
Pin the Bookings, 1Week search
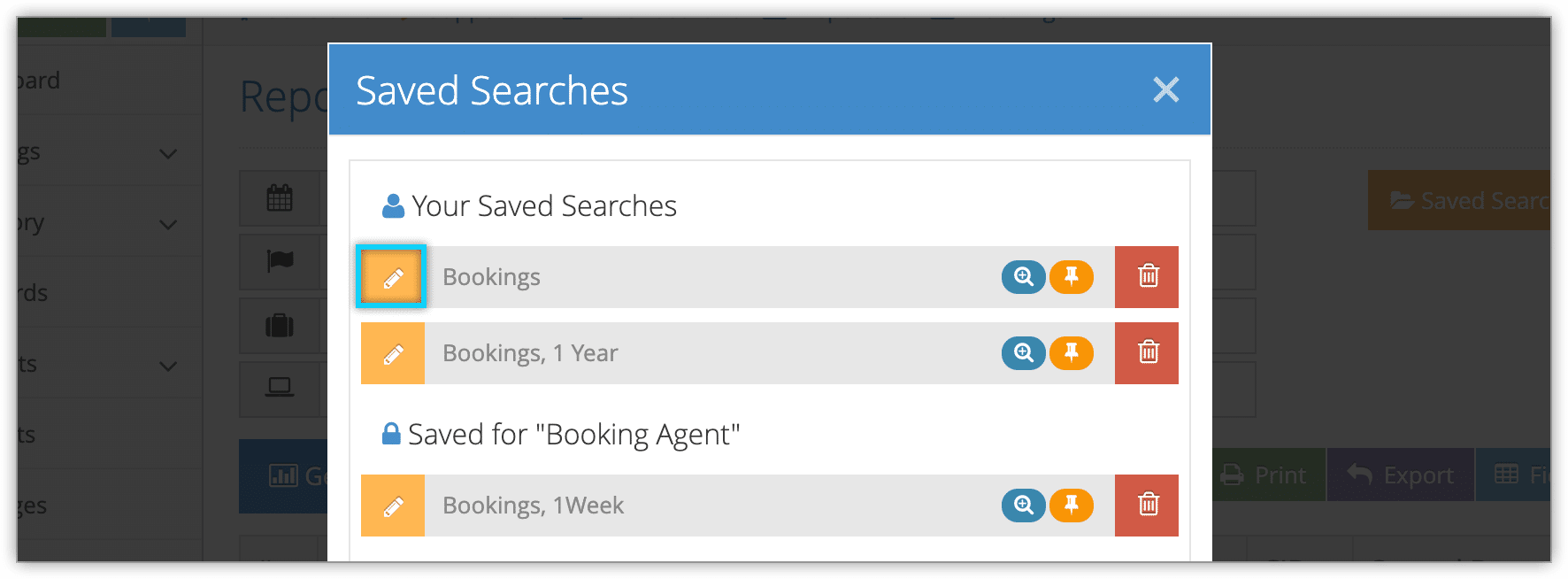pos(1072,506)
